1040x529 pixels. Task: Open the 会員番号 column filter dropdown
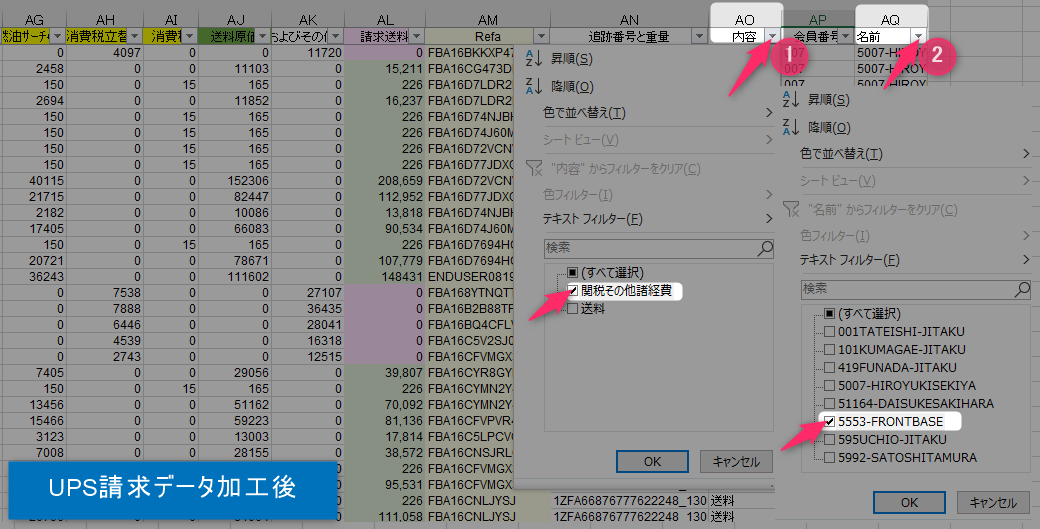pos(846,36)
